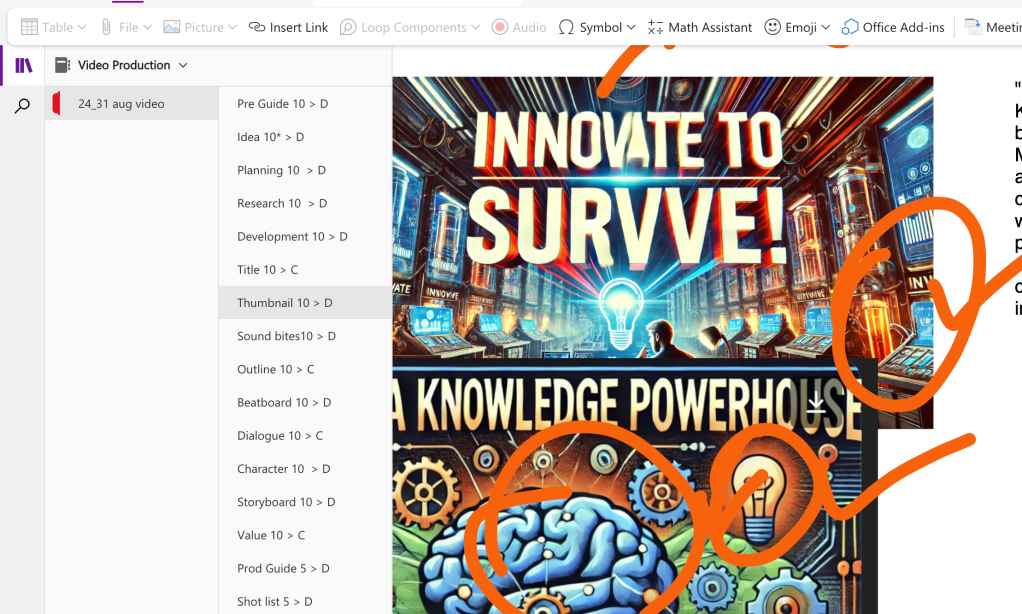Select the Thumbnail 10 > D page
The width and height of the screenshot is (1022, 614).
305,303
